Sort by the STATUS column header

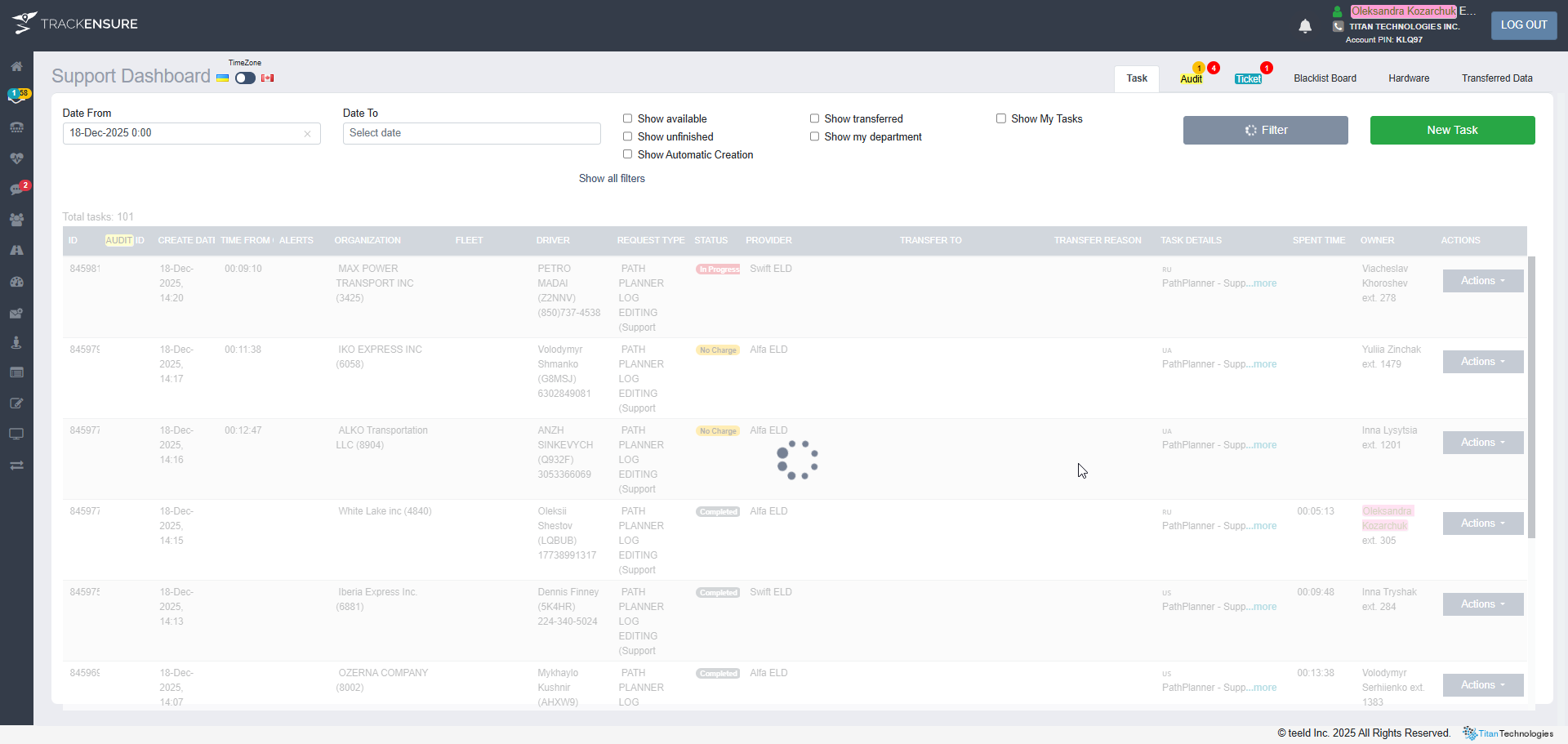click(710, 241)
